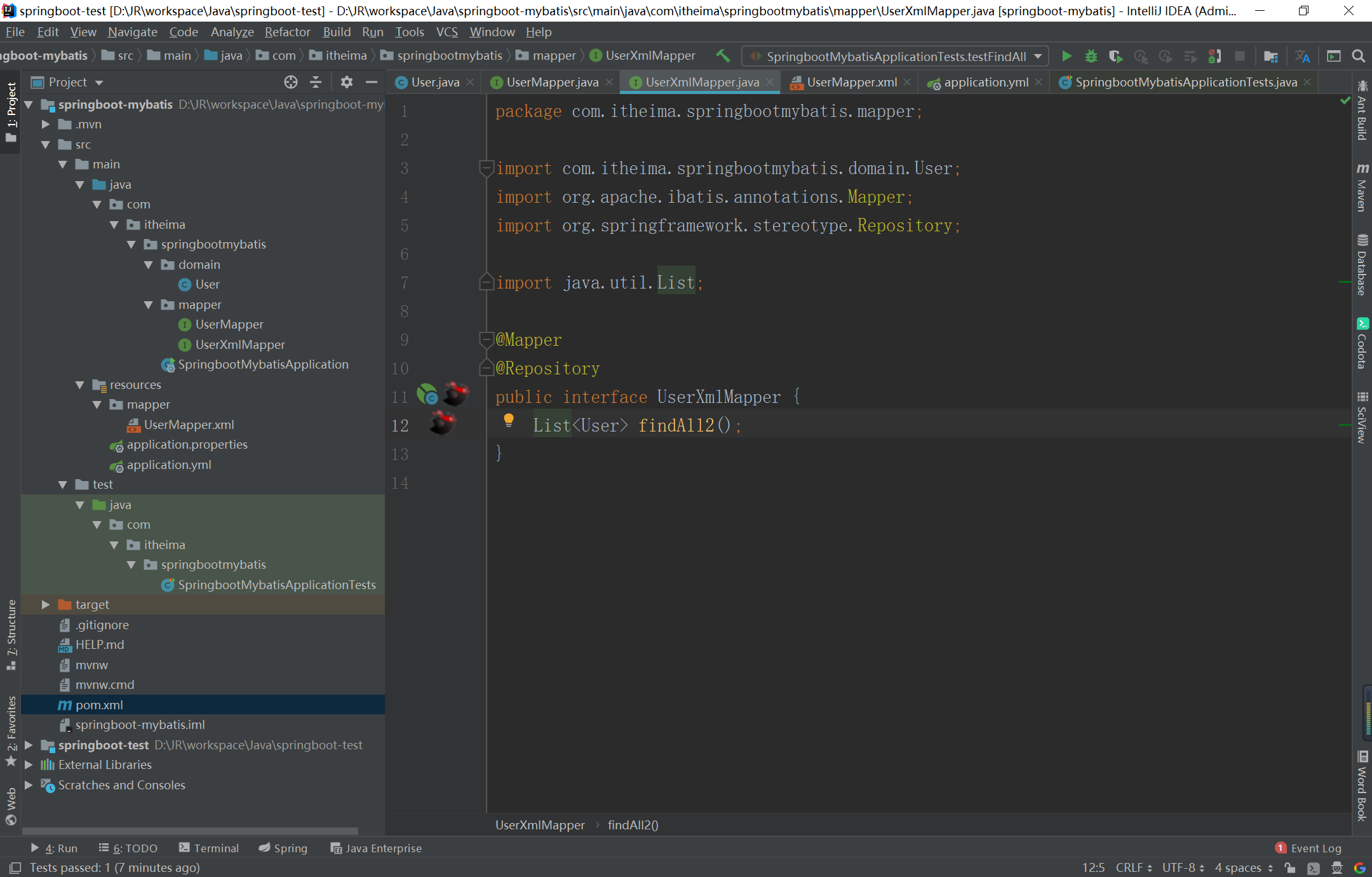The image size is (1372, 877).
Task: Toggle the read-only lock icon in status bar
Action: click(x=1290, y=867)
